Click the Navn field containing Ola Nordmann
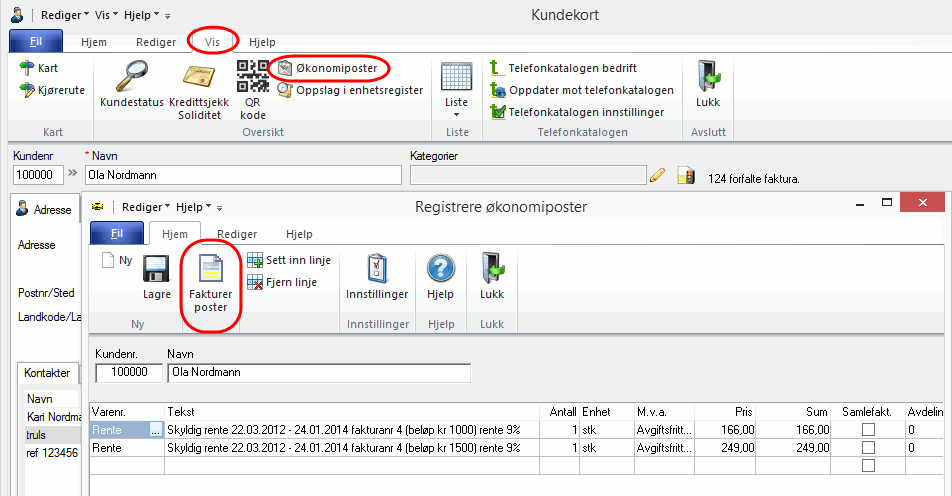Screen dimensions: 952x496 (244, 176)
